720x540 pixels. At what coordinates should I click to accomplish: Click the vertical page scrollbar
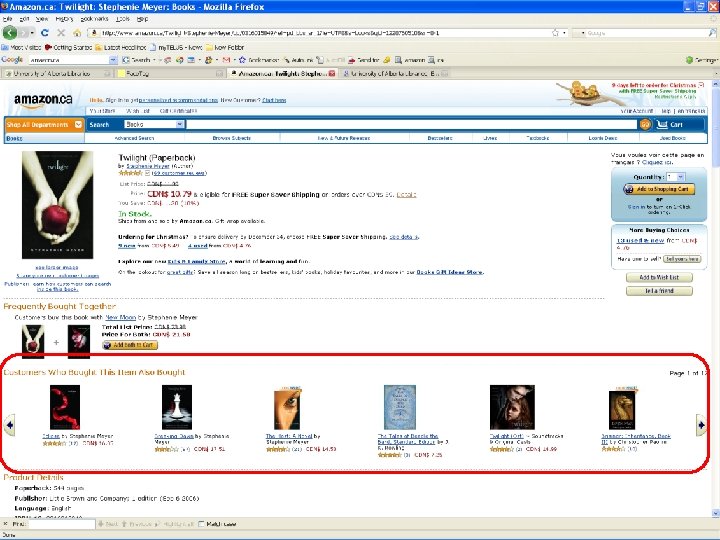point(715,298)
